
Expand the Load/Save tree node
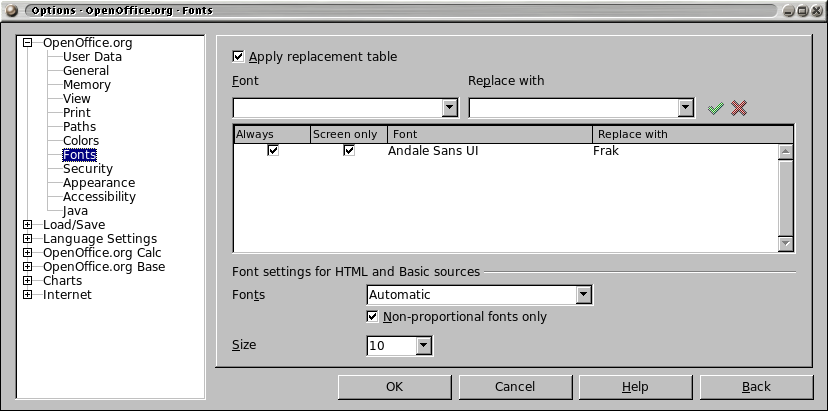[27, 225]
